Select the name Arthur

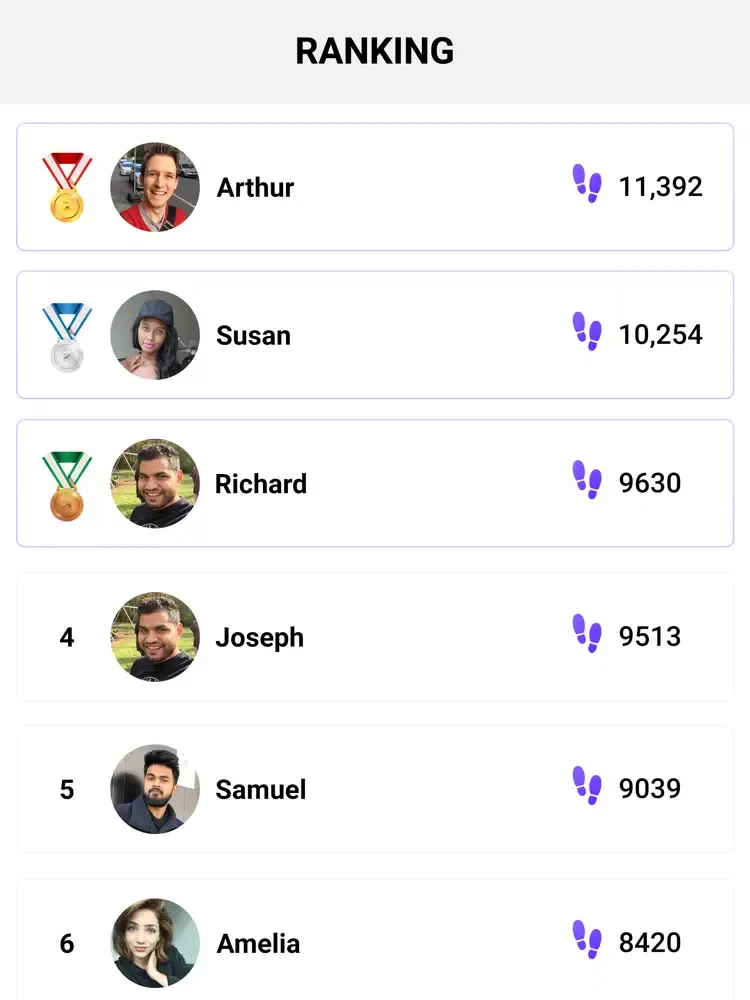[255, 187]
